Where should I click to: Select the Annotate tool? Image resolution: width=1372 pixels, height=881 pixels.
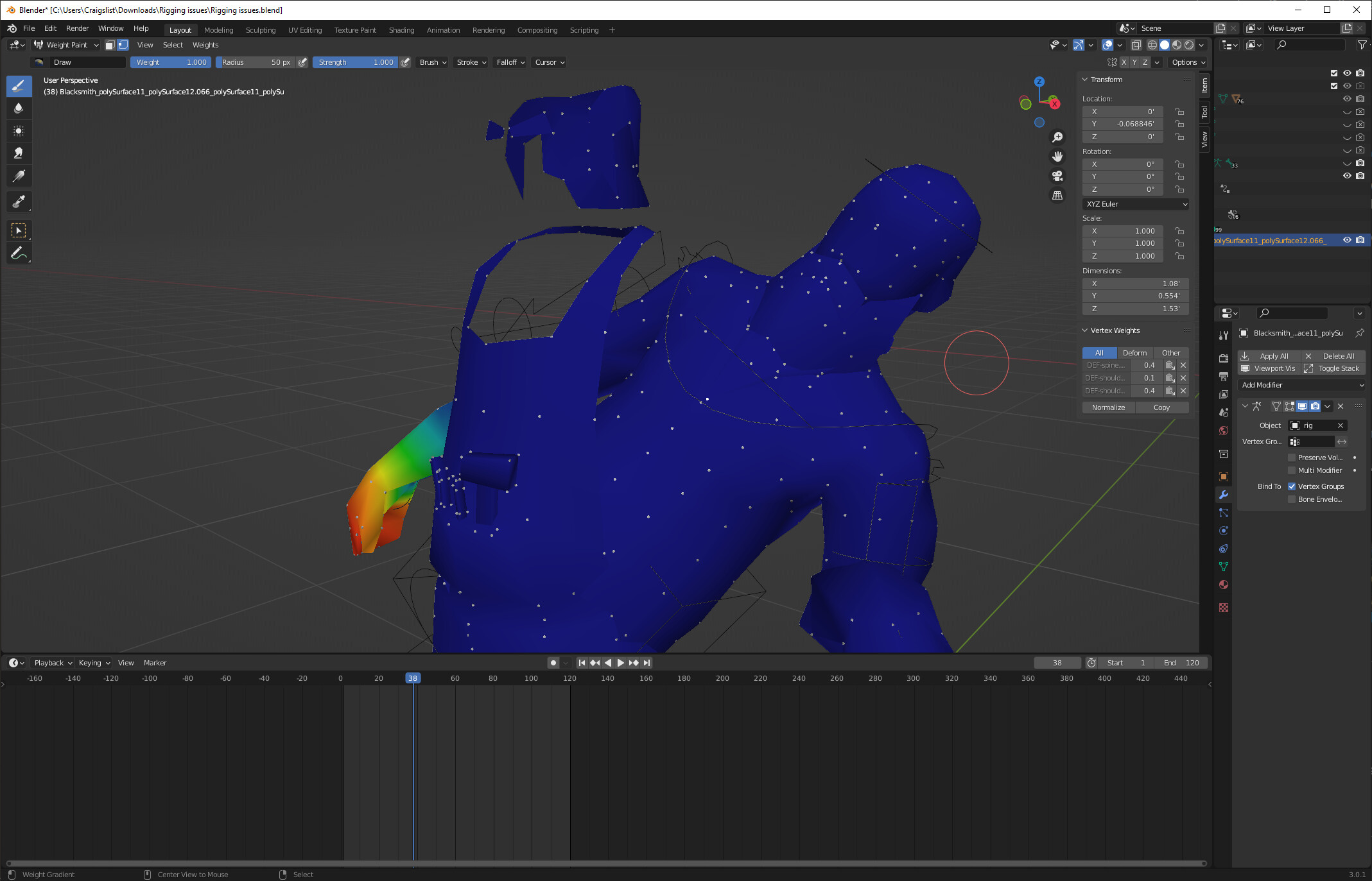[19, 253]
